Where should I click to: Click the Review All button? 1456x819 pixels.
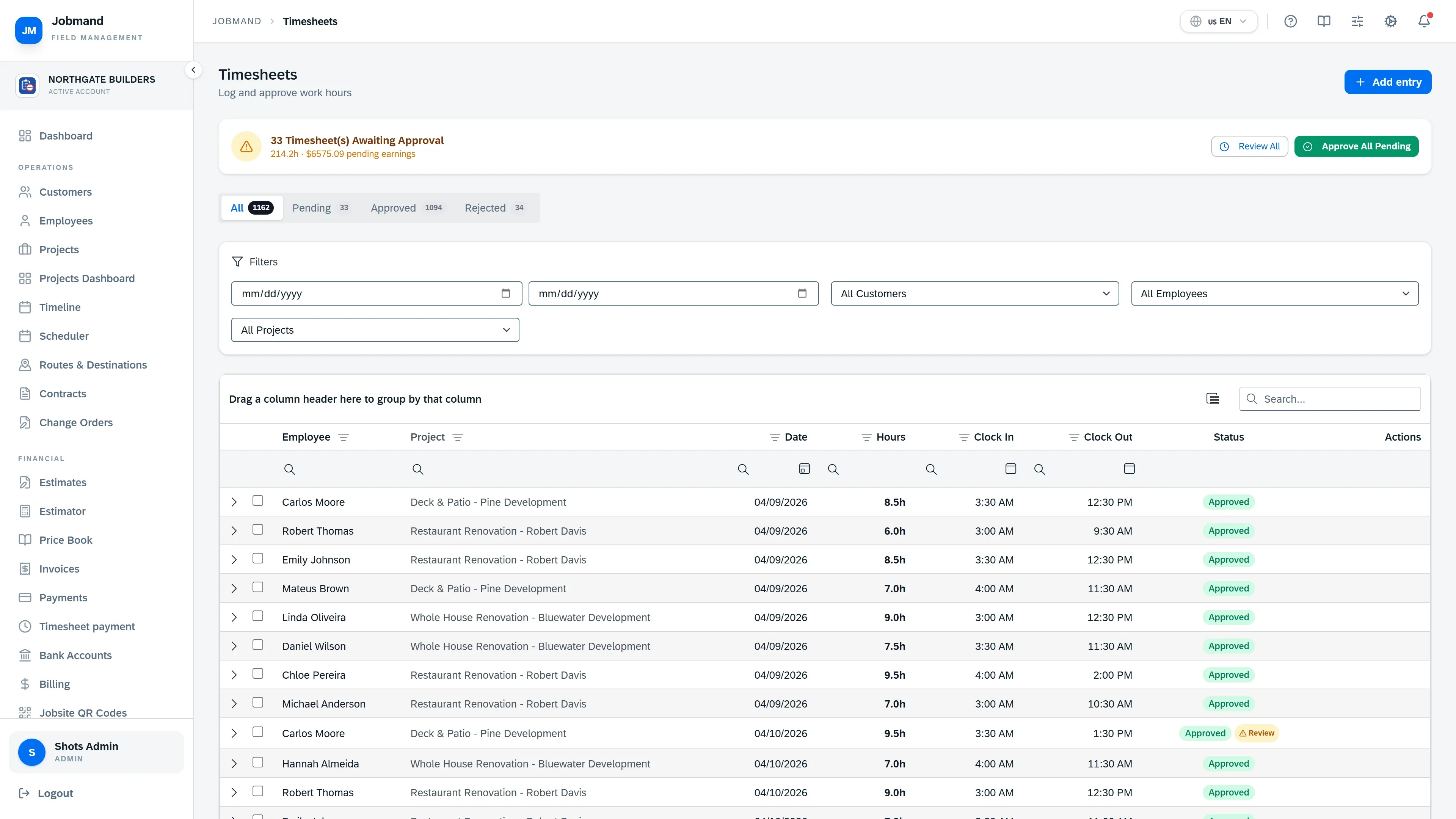point(1250,146)
